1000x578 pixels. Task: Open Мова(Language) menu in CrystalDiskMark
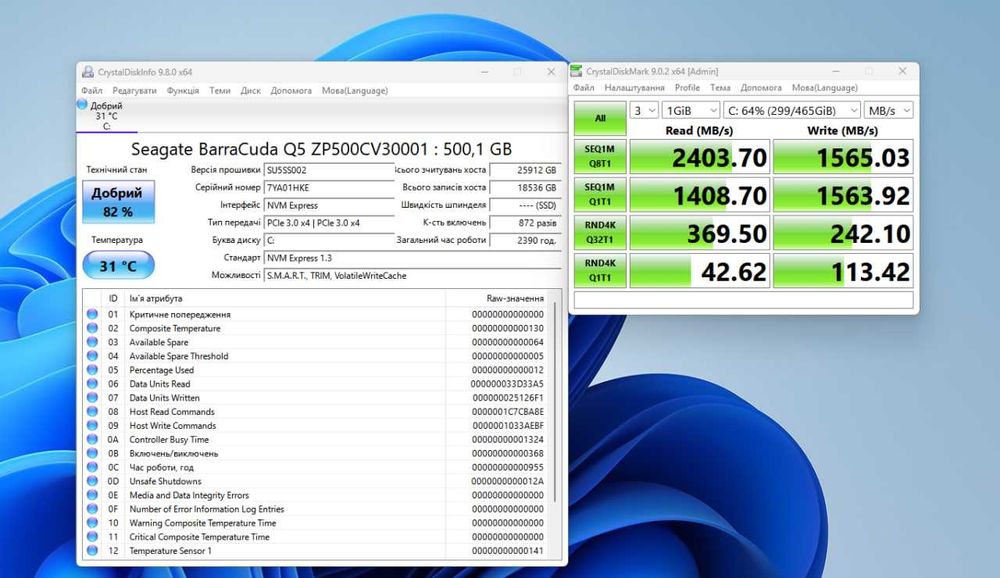pyautogui.click(x=825, y=87)
